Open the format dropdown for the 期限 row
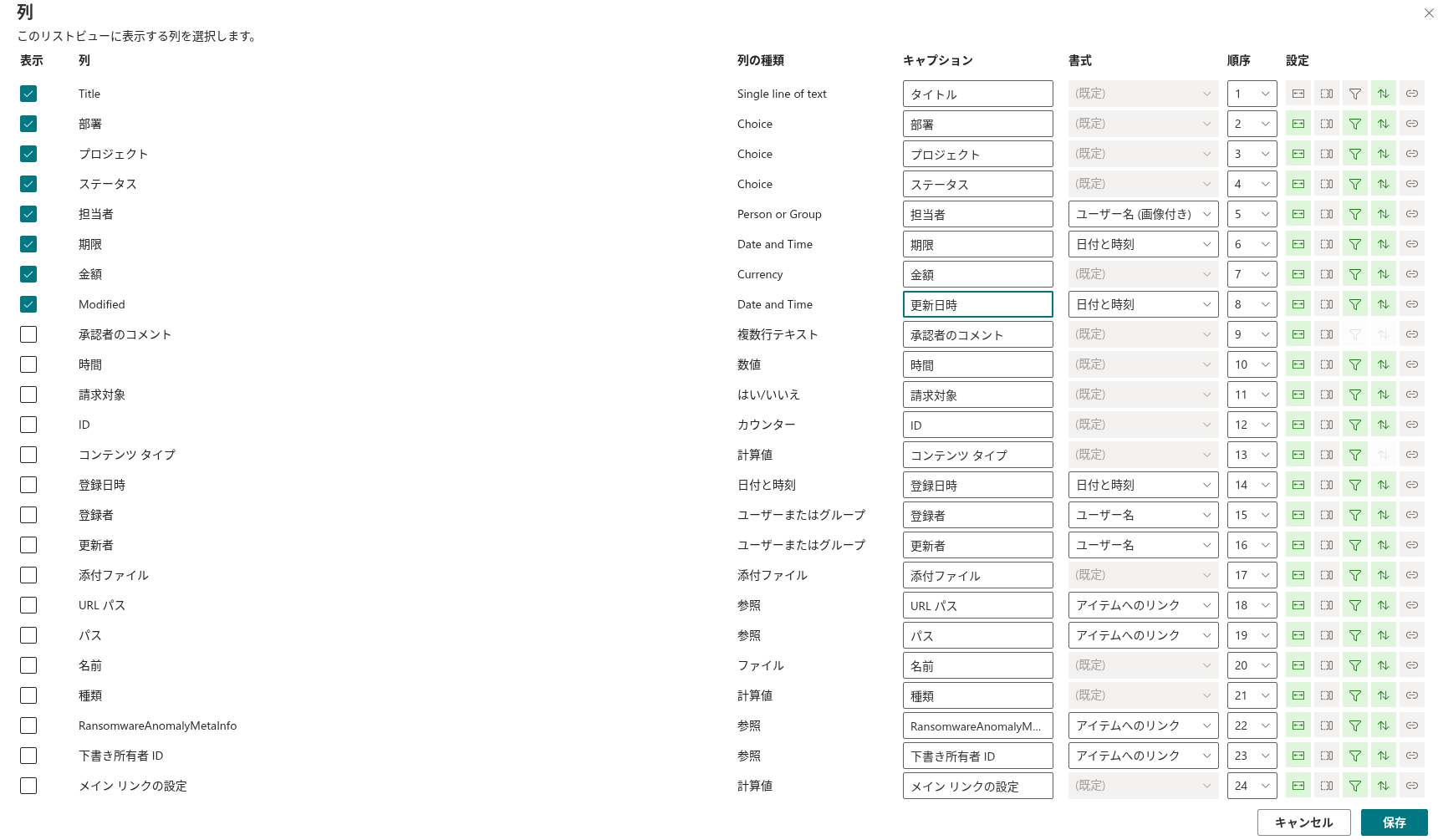Screen dimensions: 1438x840 (1143, 244)
